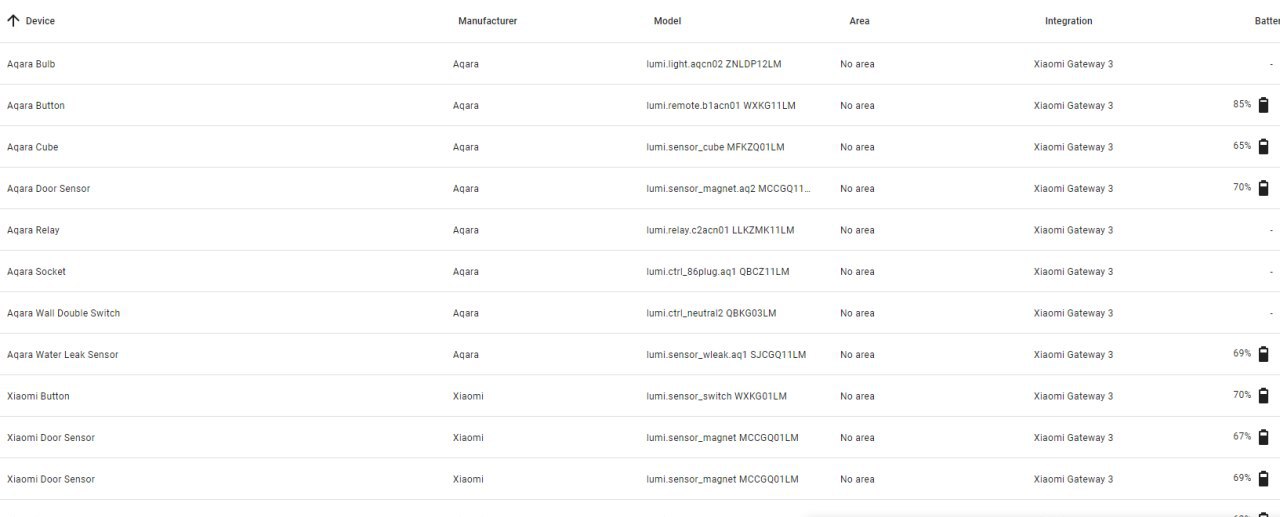This screenshot has height=517, width=1280.
Task: Select the Aqara Socket row
Action: pos(640,271)
